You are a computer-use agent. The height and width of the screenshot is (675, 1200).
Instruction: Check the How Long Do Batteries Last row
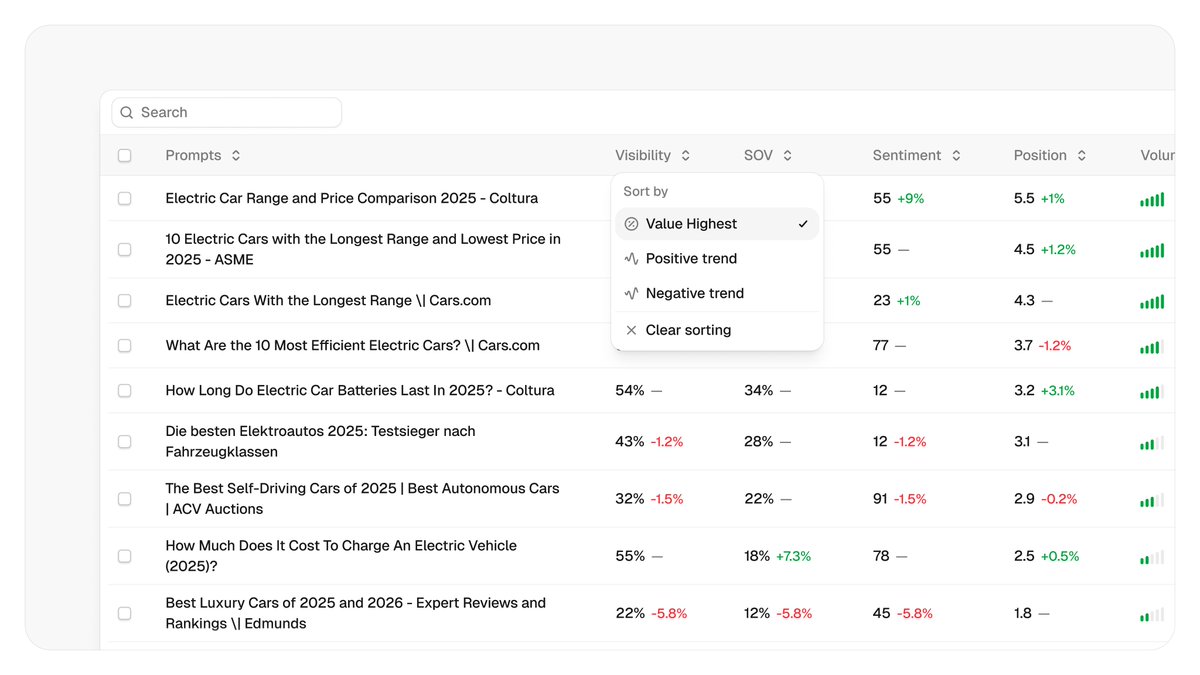[125, 391]
